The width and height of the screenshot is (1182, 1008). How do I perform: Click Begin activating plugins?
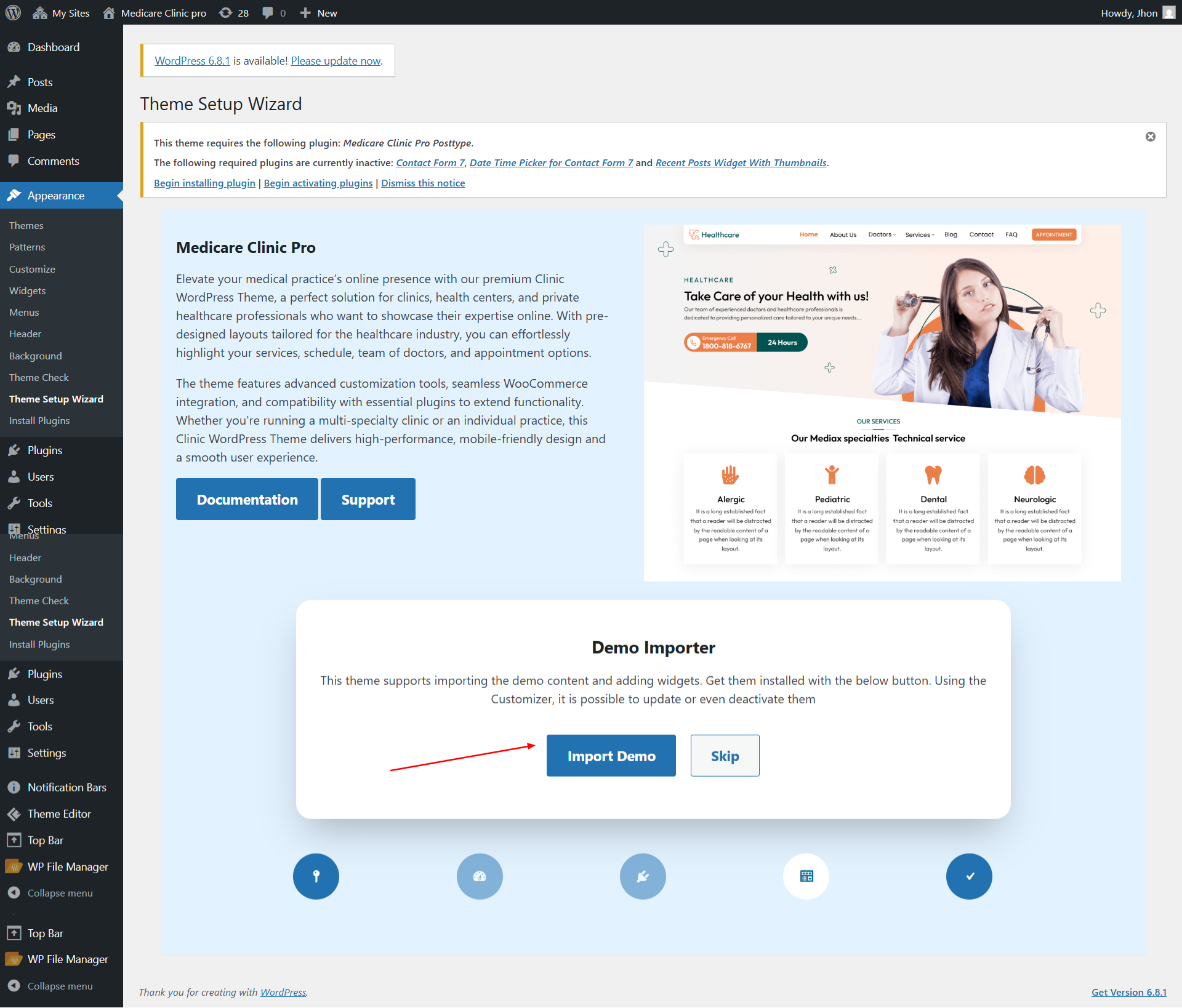pyautogui.click(x=318, y=183)
